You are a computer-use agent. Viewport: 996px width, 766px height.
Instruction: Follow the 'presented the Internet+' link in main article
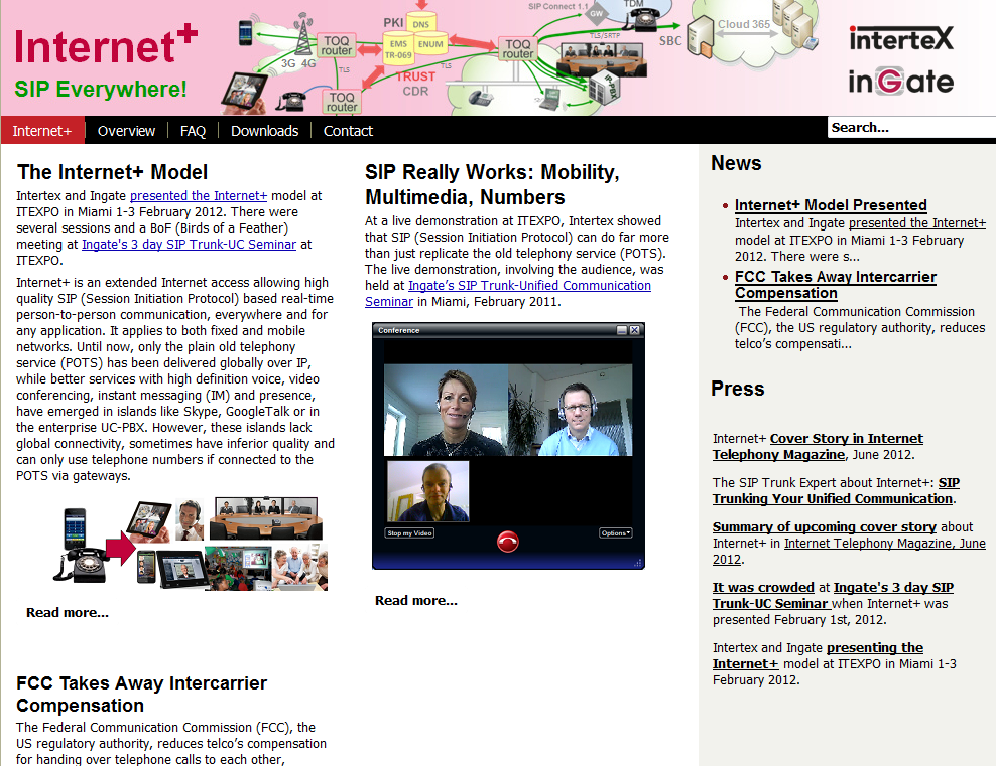tap(199, 196)
